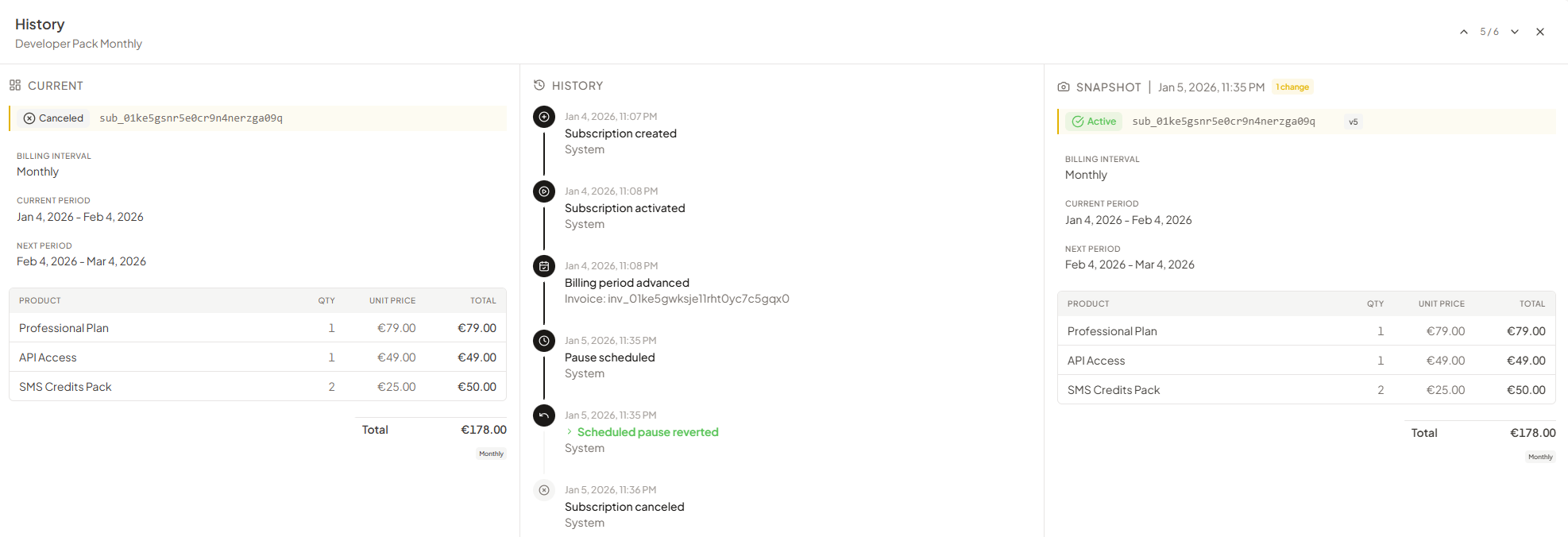This screenshot has height=537, width=1568.
Task: Click the History clock icon in header
Action: [539, 85]
